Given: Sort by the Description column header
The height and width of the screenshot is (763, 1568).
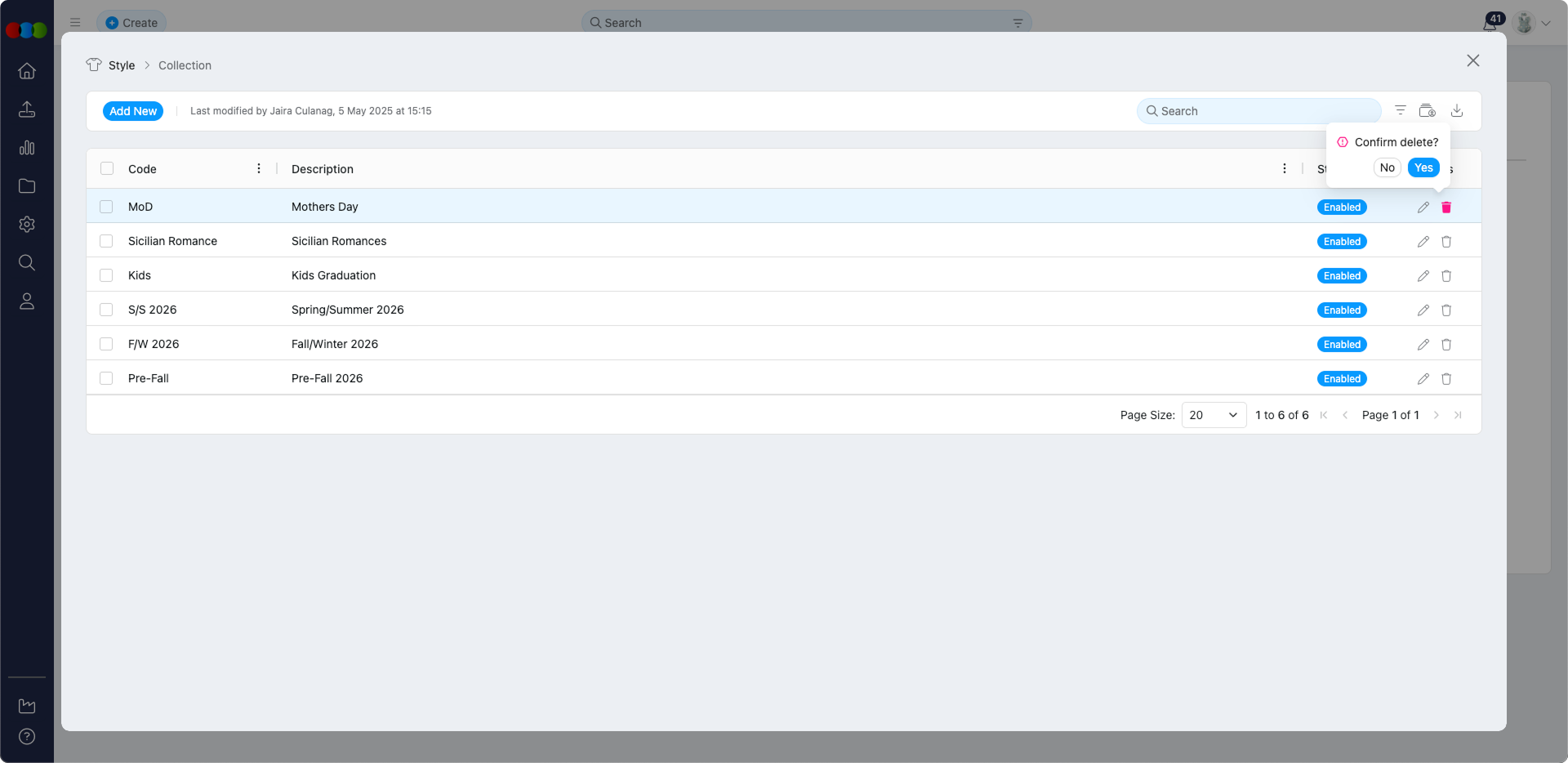Looking at the screenshot, I should coord(323,169).
